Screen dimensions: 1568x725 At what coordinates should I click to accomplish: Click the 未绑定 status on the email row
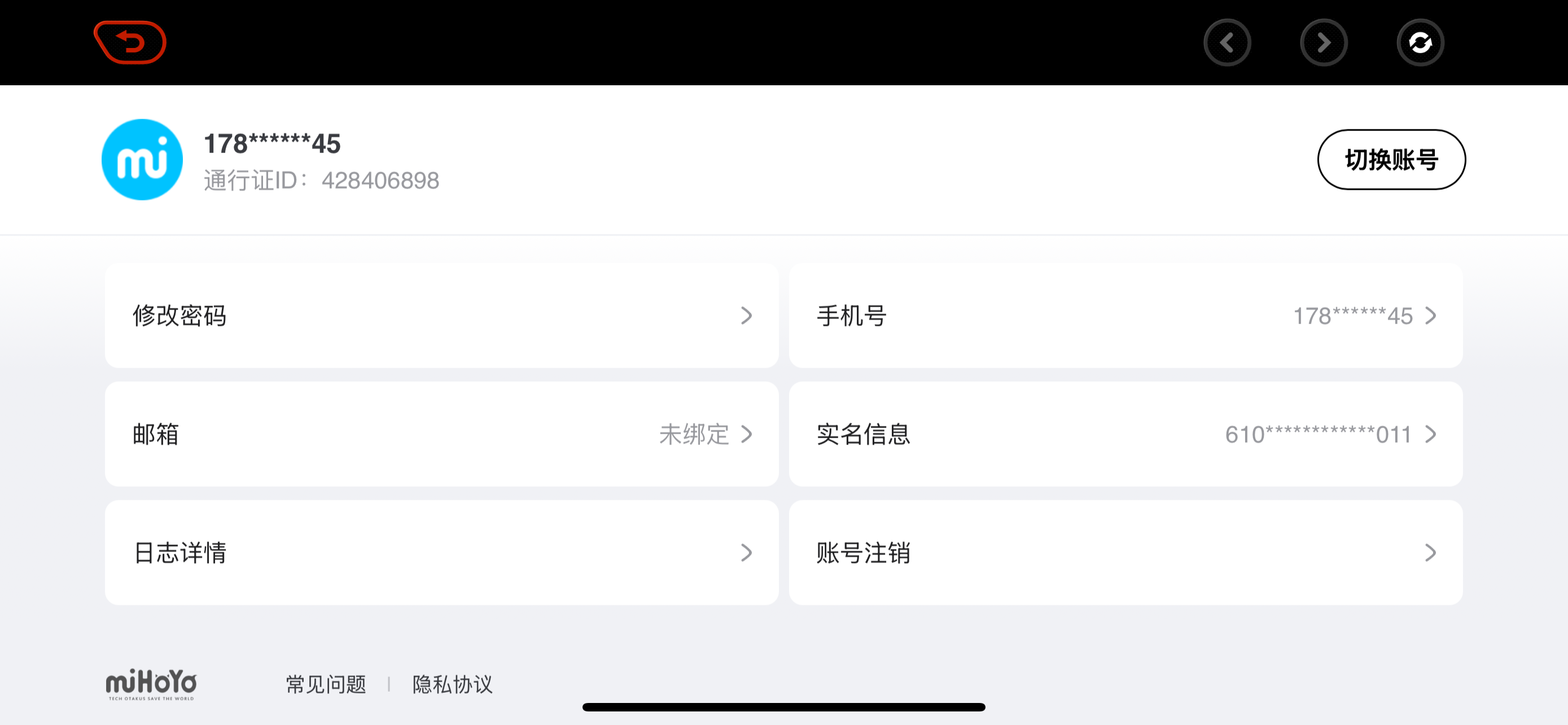pyautogui.click(x=694, y=434)
